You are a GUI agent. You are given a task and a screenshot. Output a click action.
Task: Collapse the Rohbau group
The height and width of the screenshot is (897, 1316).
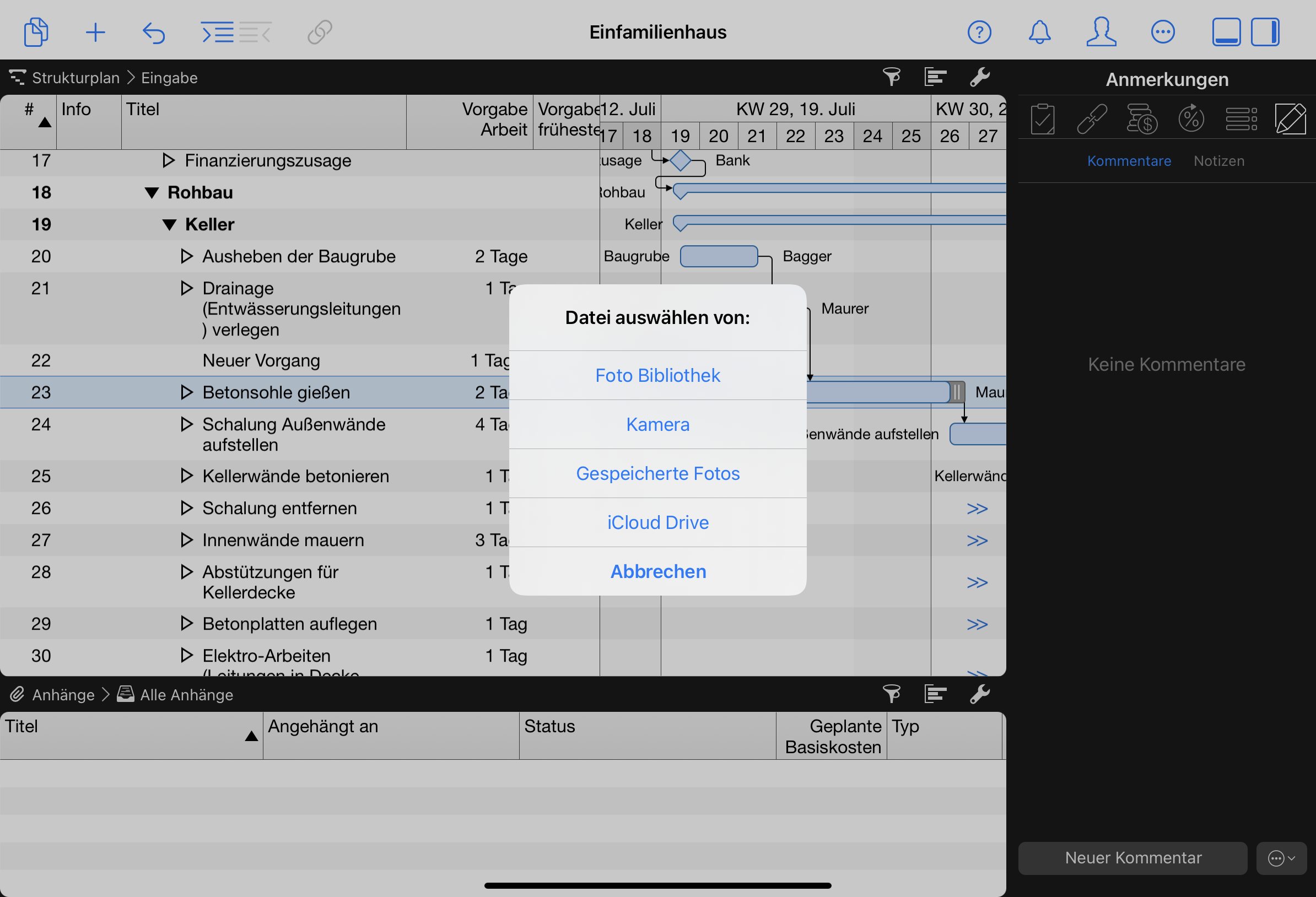[151, 193]
